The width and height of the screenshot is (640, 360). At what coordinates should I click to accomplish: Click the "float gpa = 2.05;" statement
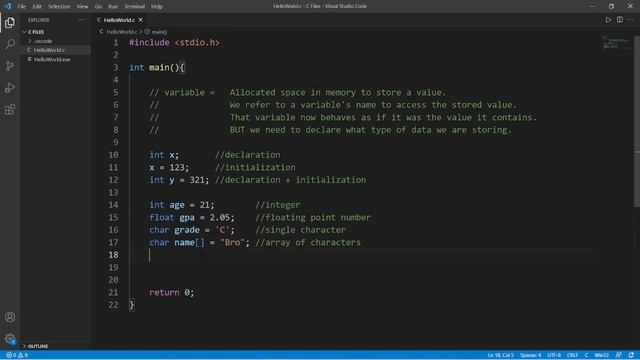192,217
